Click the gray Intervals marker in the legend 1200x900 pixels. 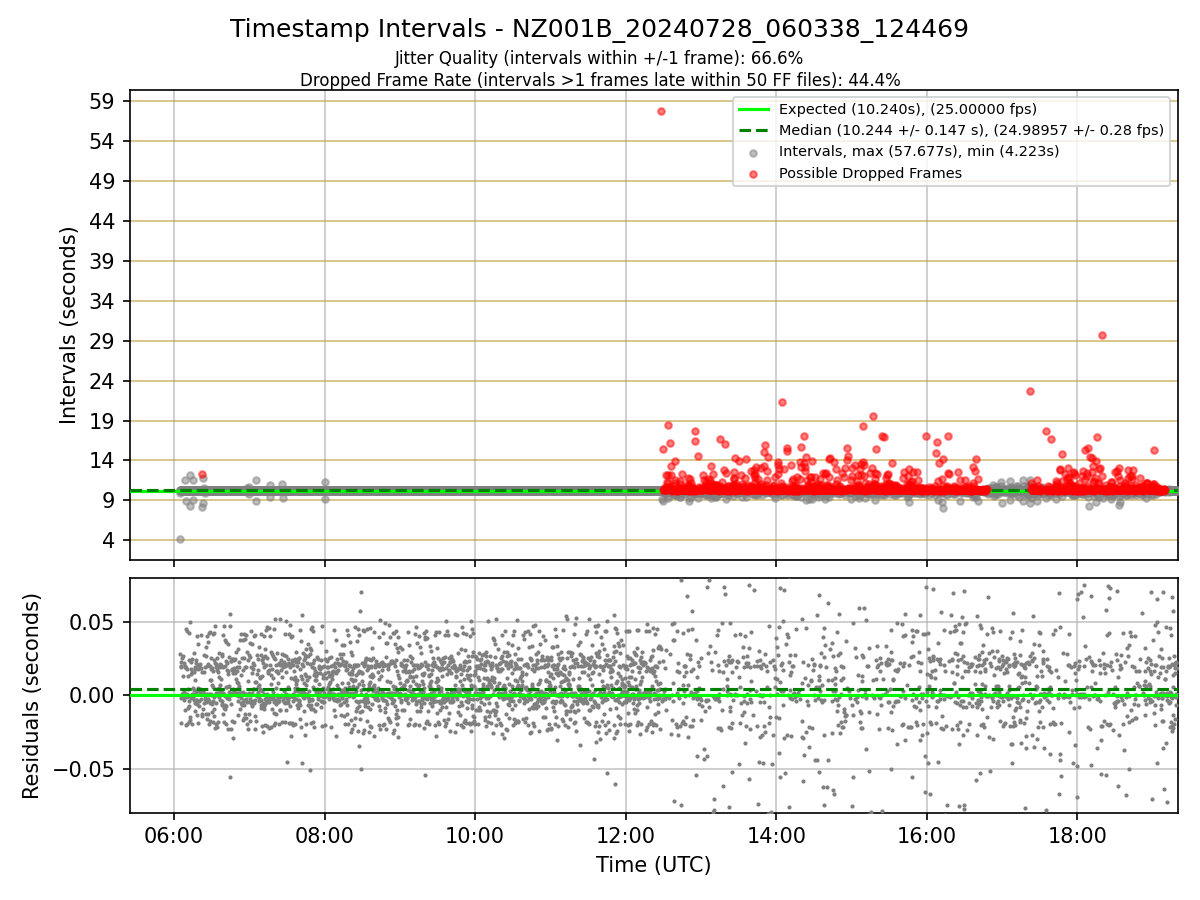(754, 152)
